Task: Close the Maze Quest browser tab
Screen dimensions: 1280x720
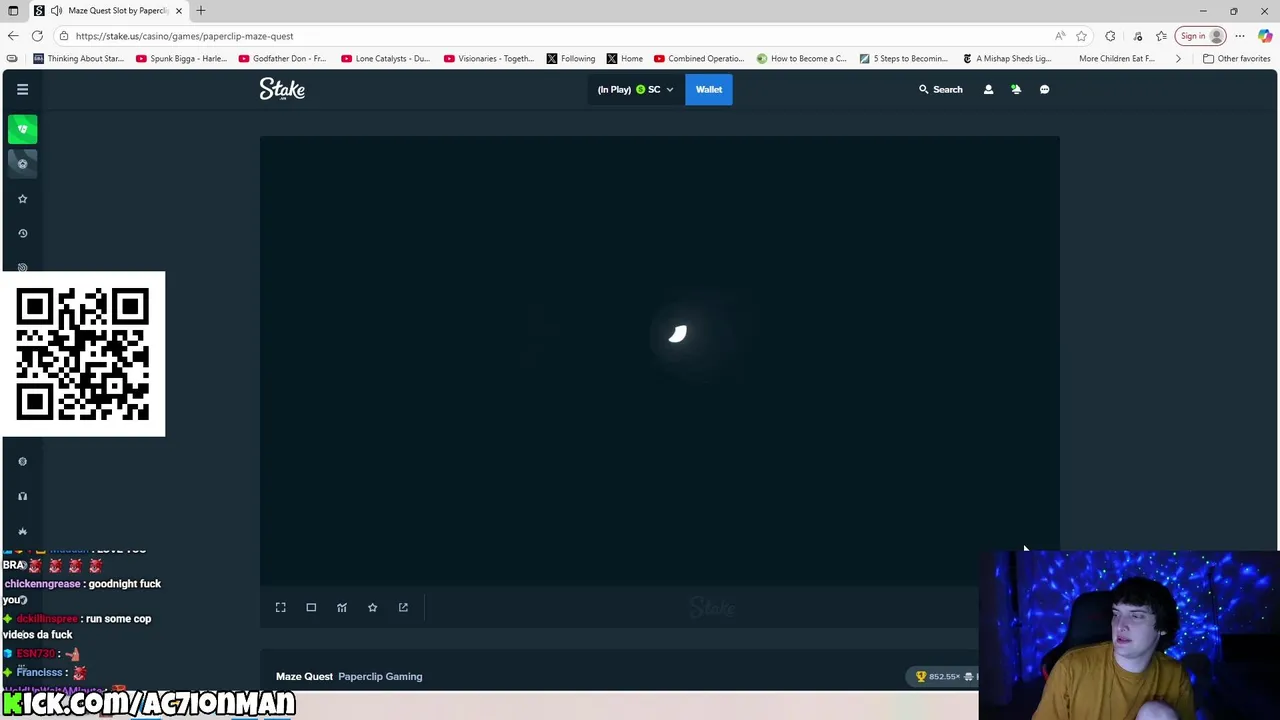Action: tap(179, 11)
